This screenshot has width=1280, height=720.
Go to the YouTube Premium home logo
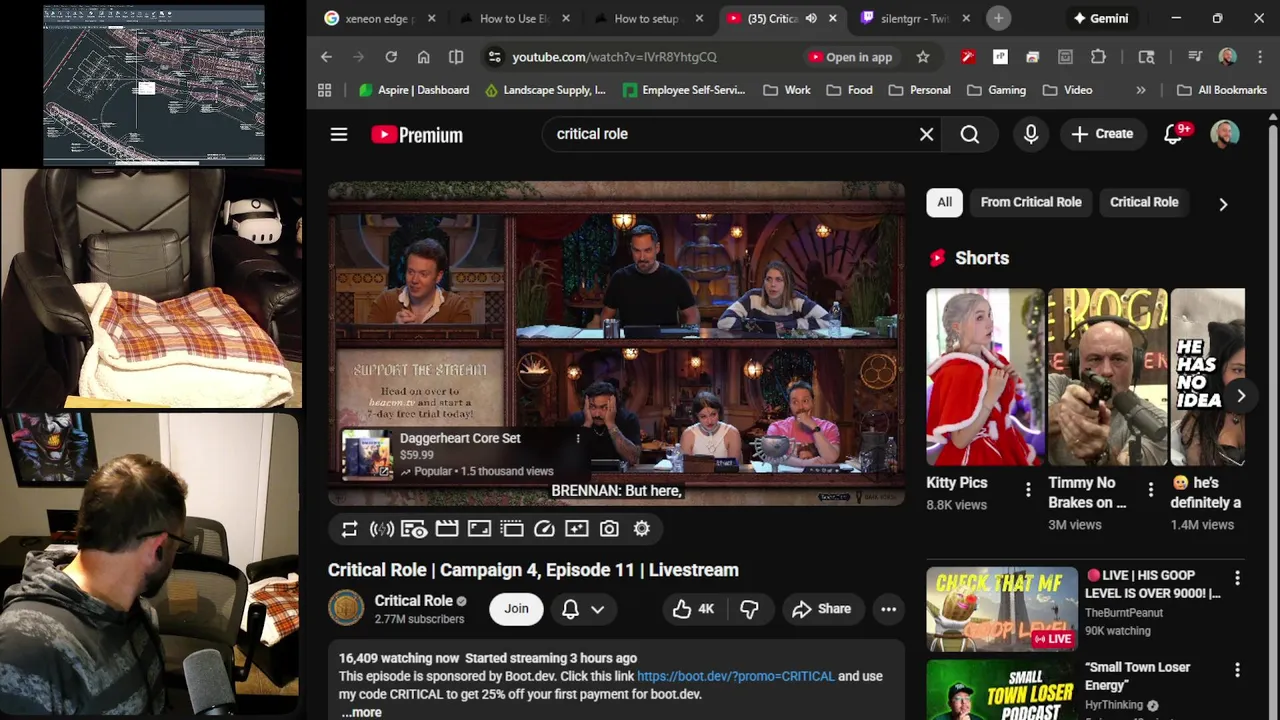click(417, 134)
